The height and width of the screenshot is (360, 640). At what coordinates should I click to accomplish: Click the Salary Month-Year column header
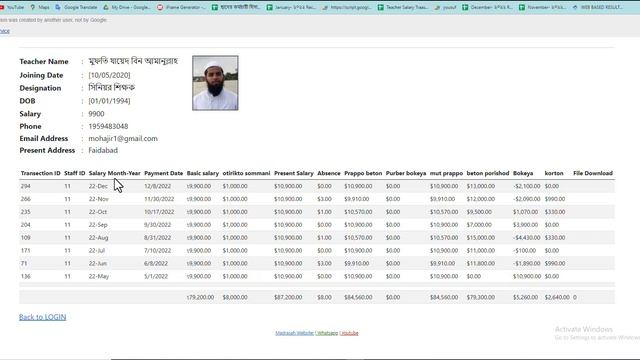pyautogui.click(x=115, y=173)
